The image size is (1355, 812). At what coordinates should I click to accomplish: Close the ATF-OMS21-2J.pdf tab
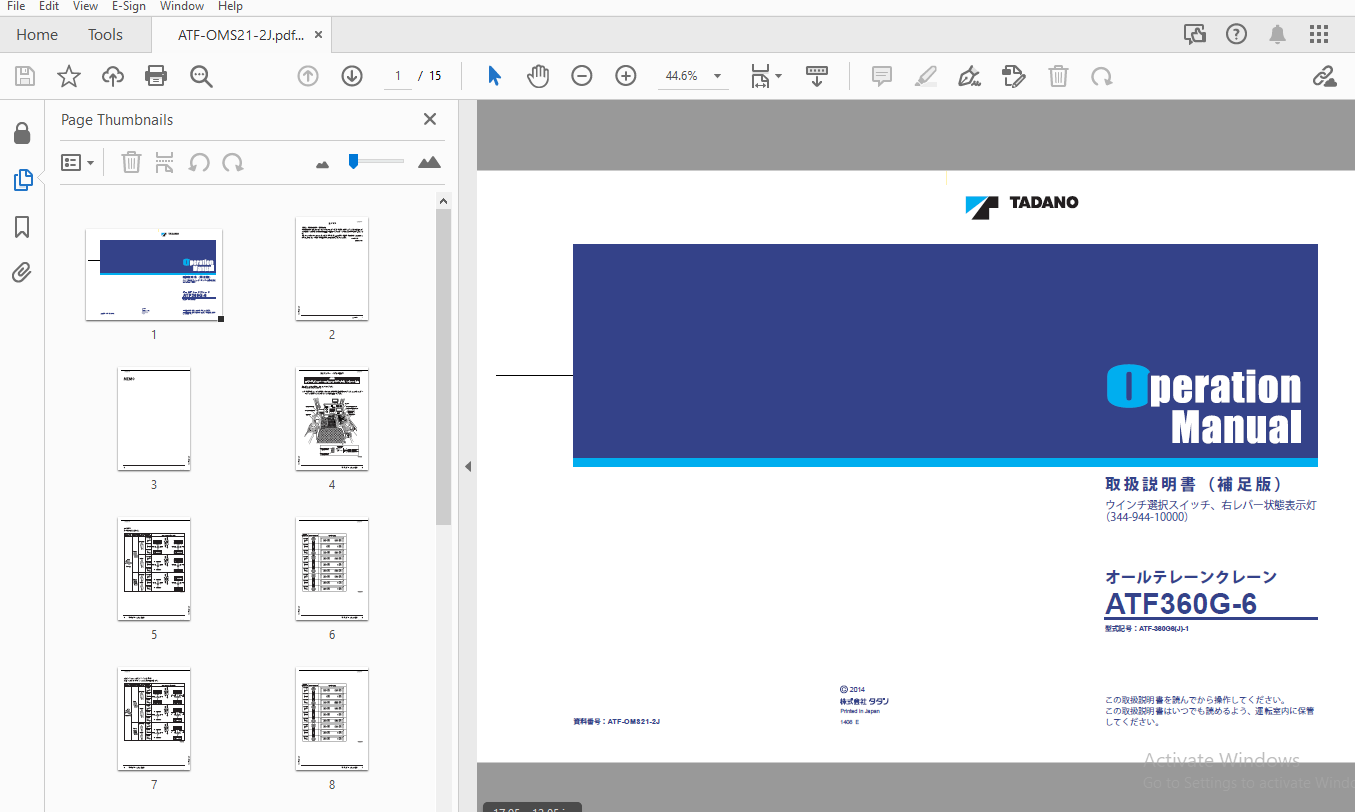tap(318, 34)
